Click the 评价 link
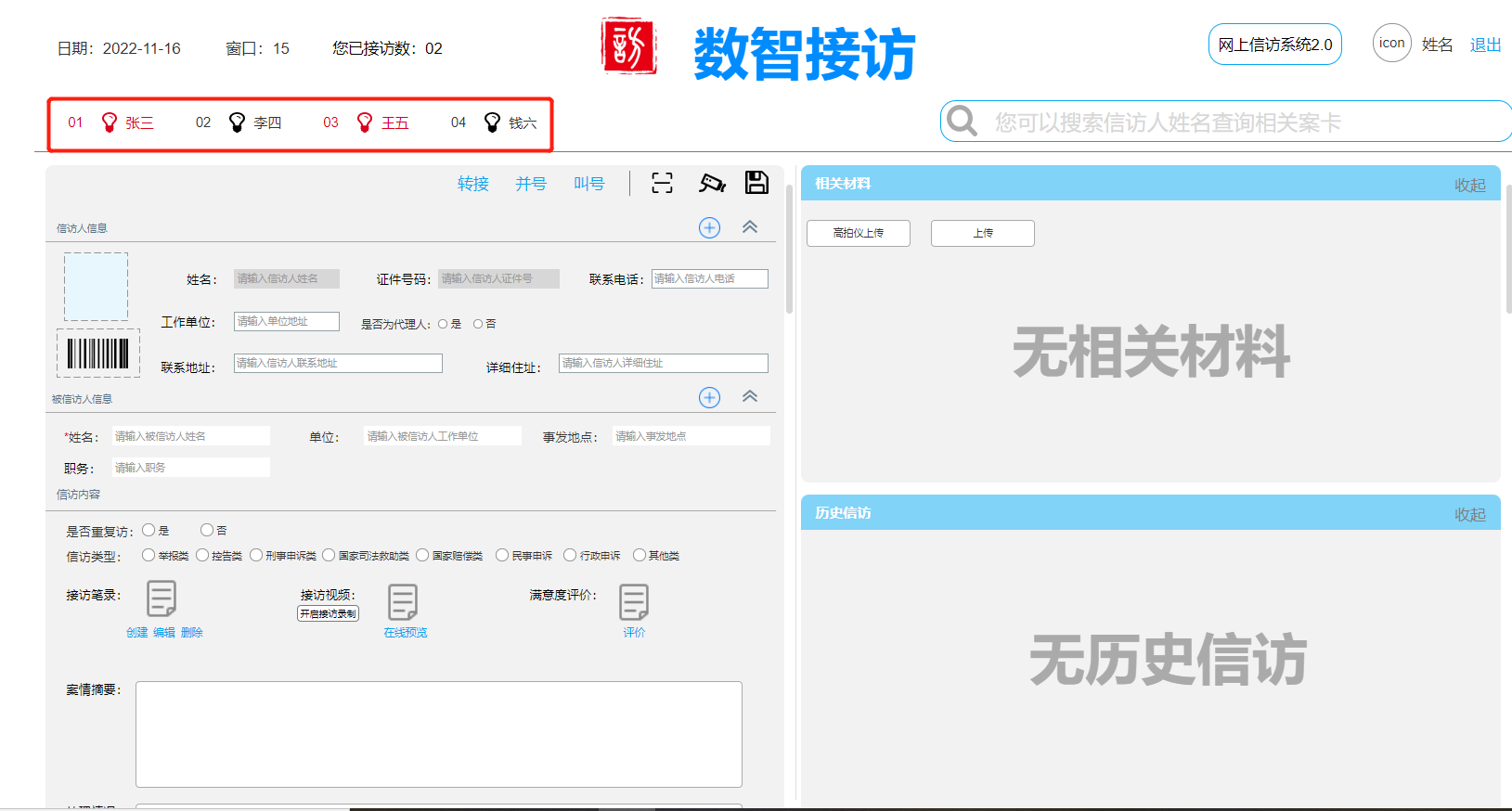Image resolution: width=1512 pixels, height=811 pixels. [634, 632]
